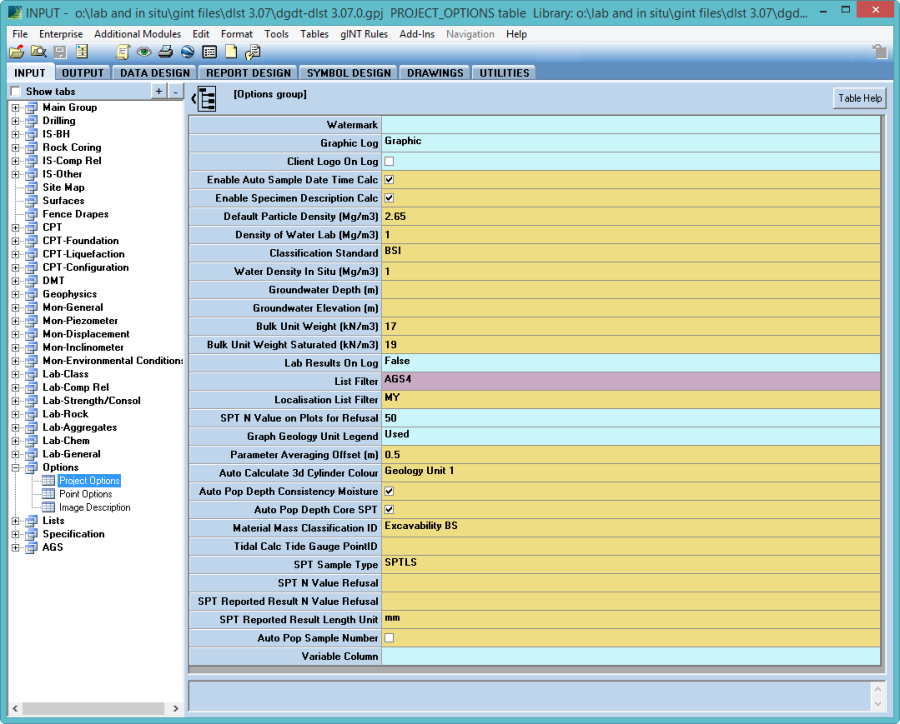Click the printer icon in toolbar
The width and height of the screenshot is (900, 724).
(x=166, y=52)
